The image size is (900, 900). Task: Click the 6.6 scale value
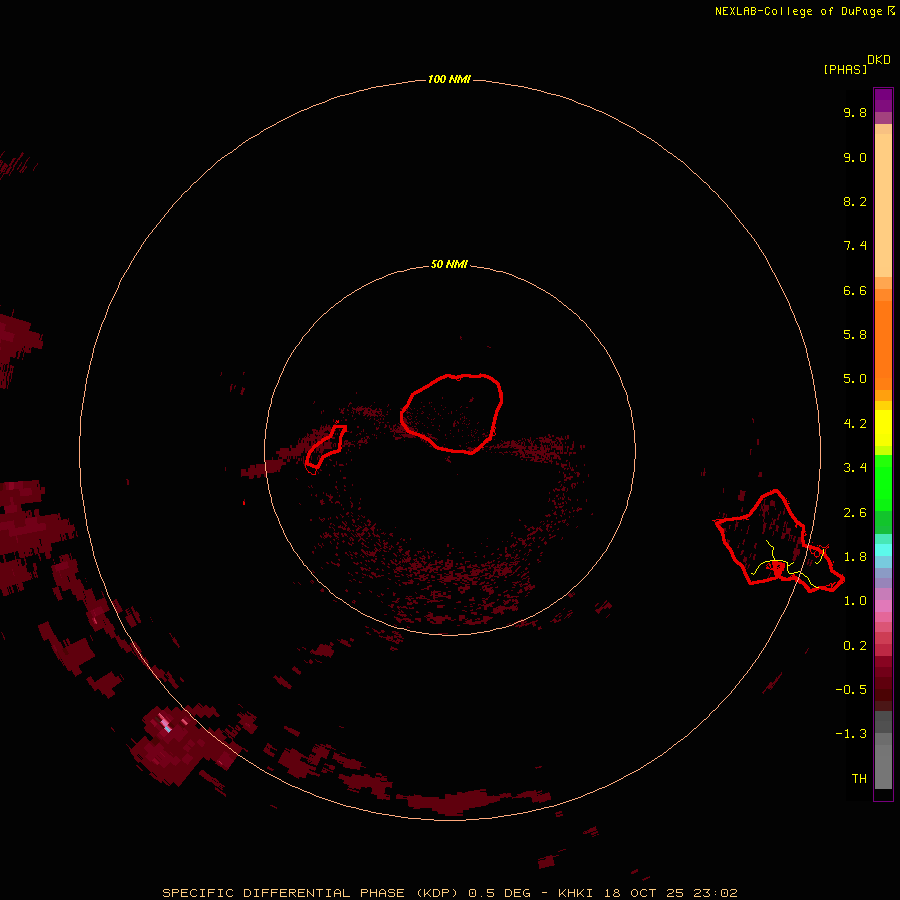click(x=855, y=290)
